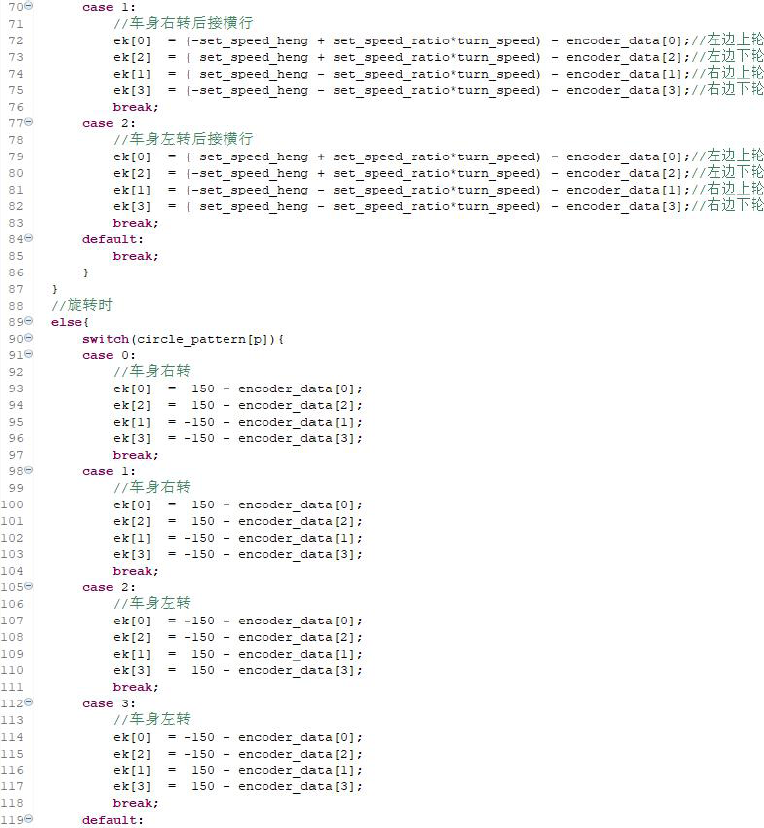The width and height of the screenshot is (764, 828).
Task: Click encoder_data[2] on line 115
Action: [297, 754]
